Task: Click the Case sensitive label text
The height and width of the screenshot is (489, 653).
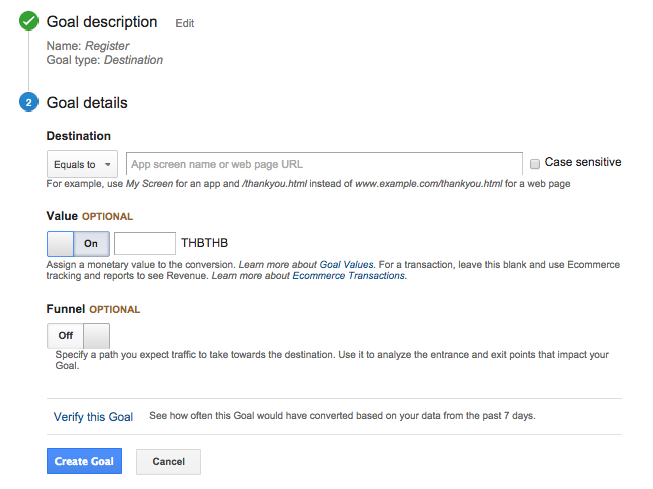Action: tap(582, 162)
